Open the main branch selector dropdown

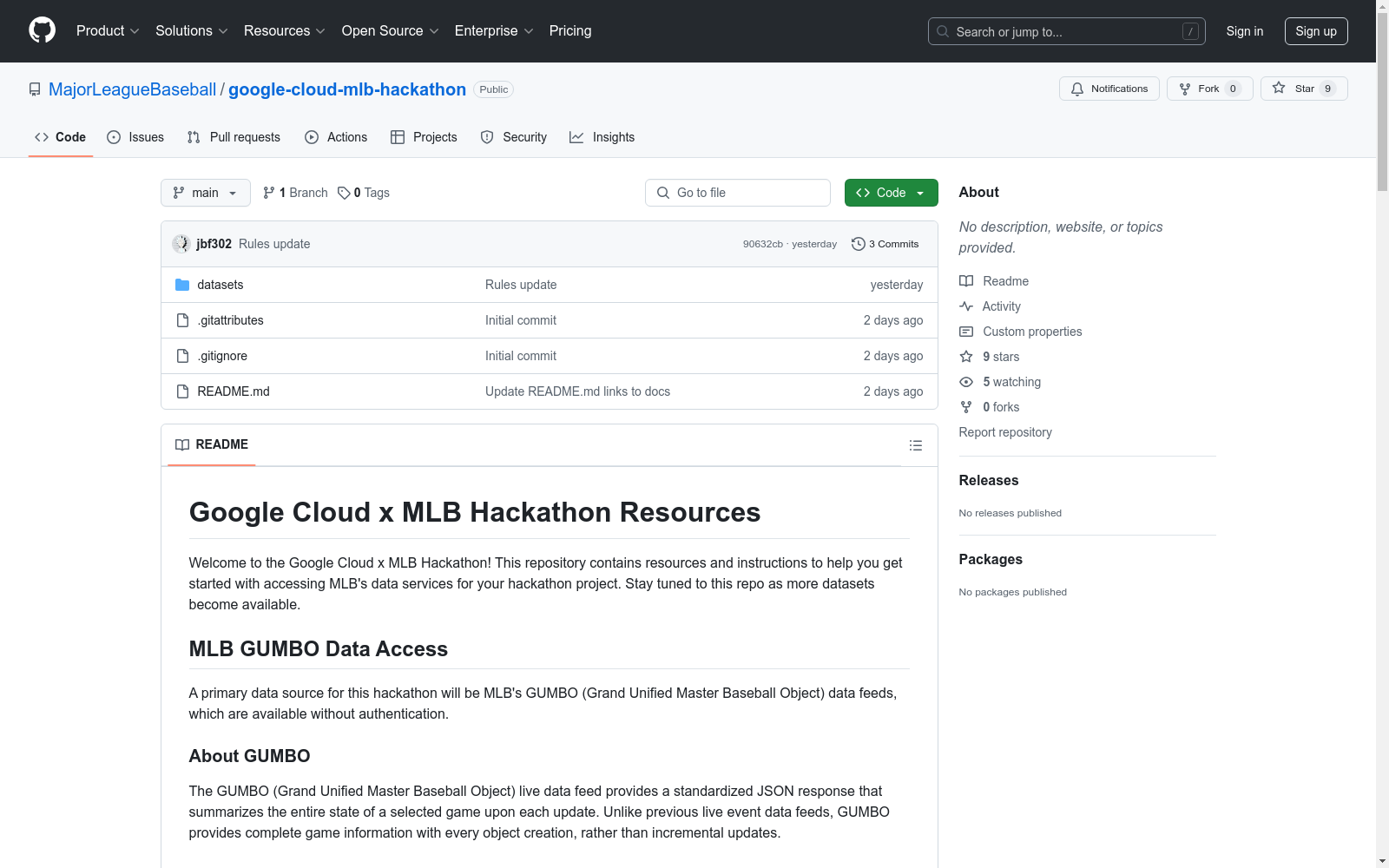pos(206,193)
